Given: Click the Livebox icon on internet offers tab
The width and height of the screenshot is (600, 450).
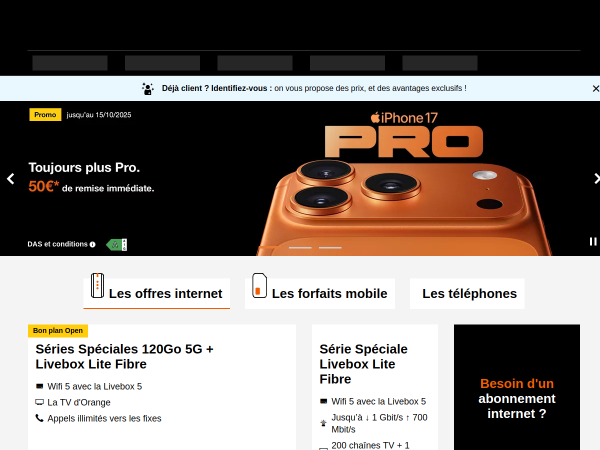Looking at the screenshot, I should coord(98,285).
